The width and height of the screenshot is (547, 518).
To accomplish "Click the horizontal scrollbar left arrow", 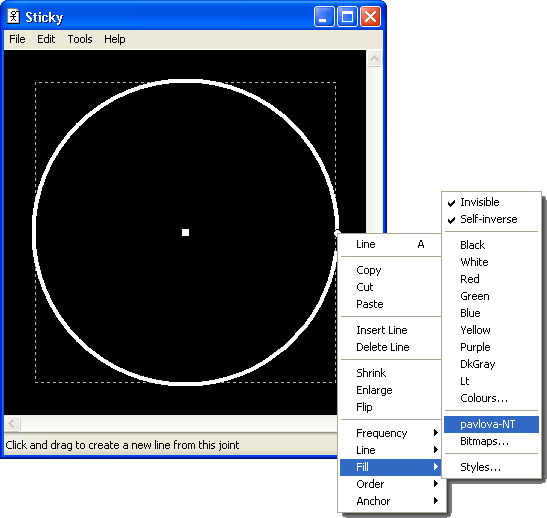I will (x=12, y=423).
